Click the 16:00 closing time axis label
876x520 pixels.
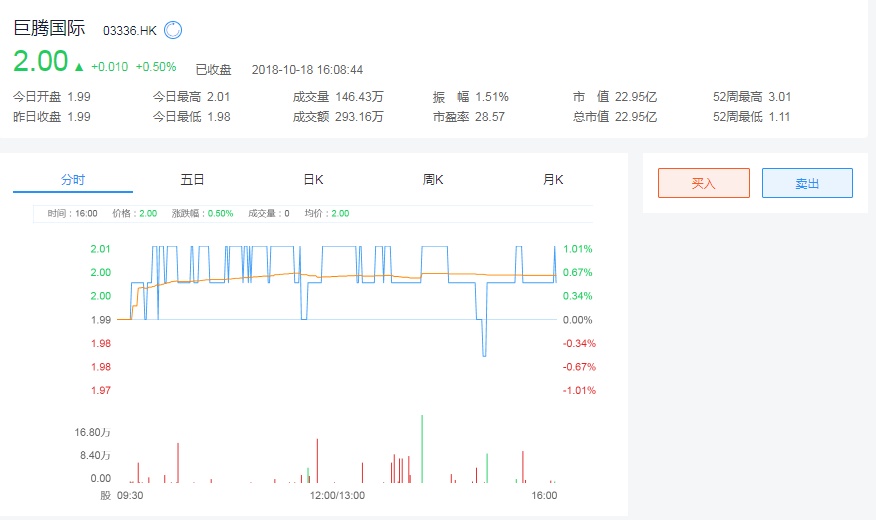[544, 495]
